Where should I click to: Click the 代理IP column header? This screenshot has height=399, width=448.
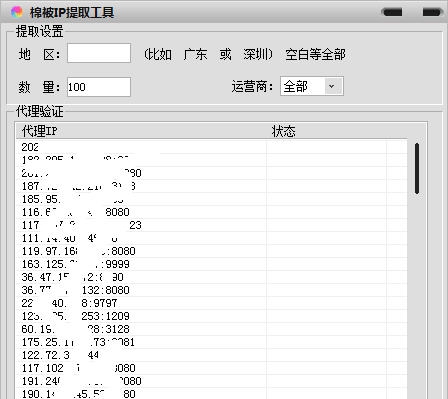pos(141,131)
